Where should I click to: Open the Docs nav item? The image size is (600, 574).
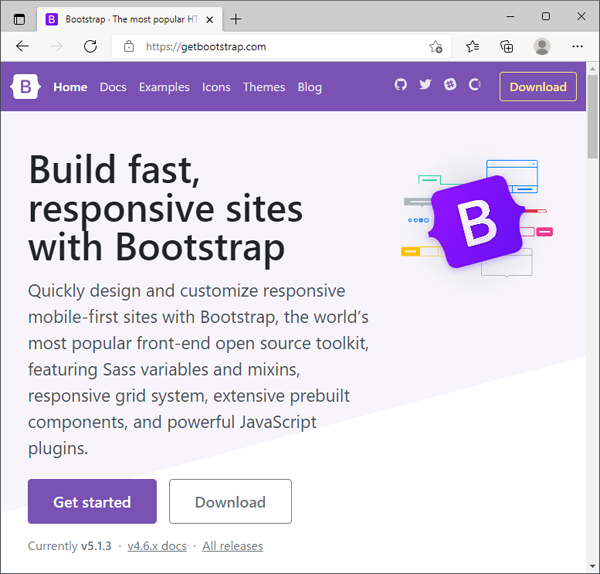click(x=113, y=87)
